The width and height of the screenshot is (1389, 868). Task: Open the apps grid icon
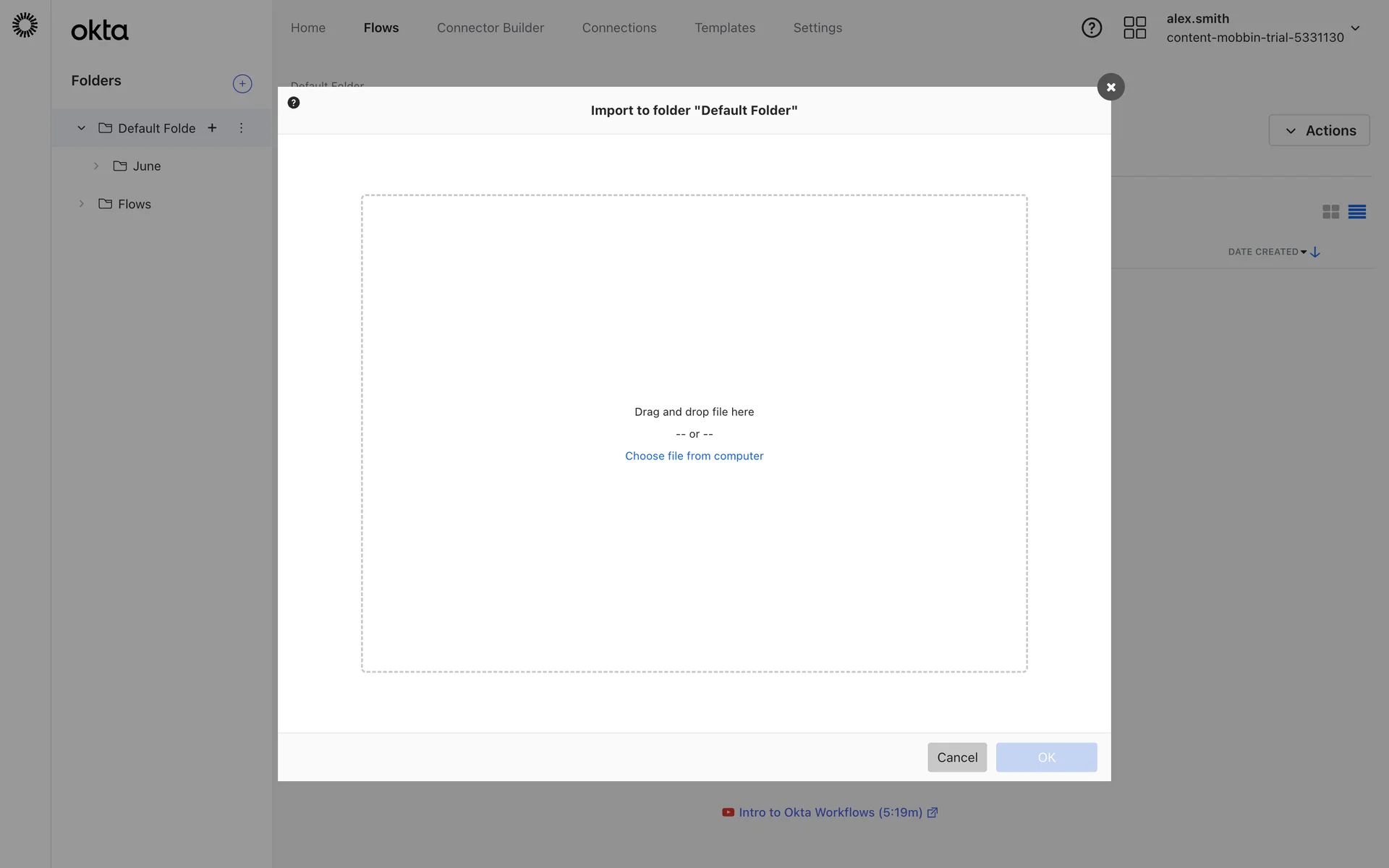click(1134, 28)
